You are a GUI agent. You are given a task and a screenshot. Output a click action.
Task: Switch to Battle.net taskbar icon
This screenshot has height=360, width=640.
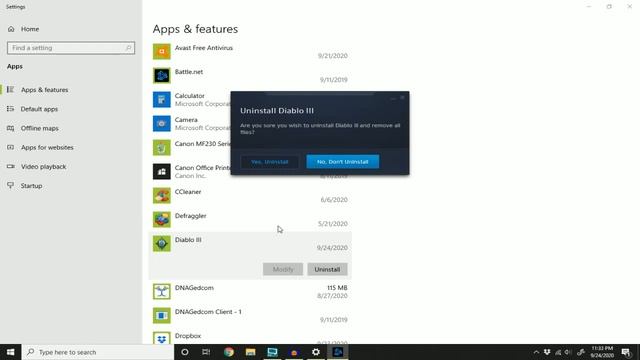[x=338, y=352]
